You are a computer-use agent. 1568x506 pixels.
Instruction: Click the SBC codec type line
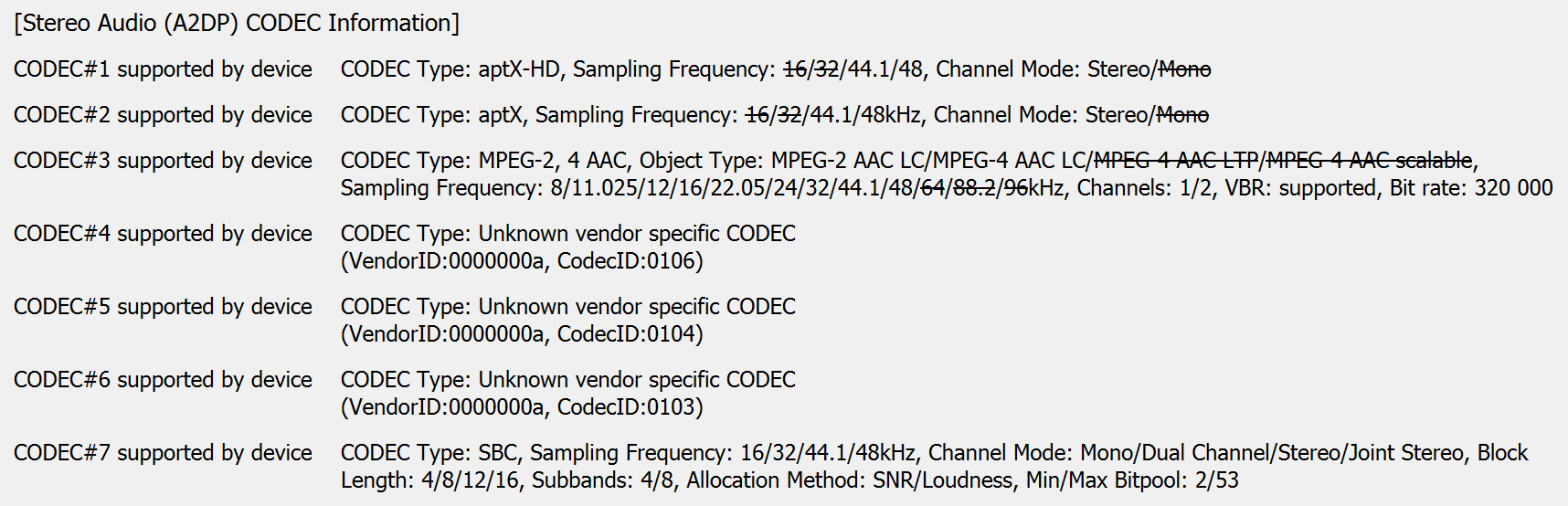(x=934, y=453)
